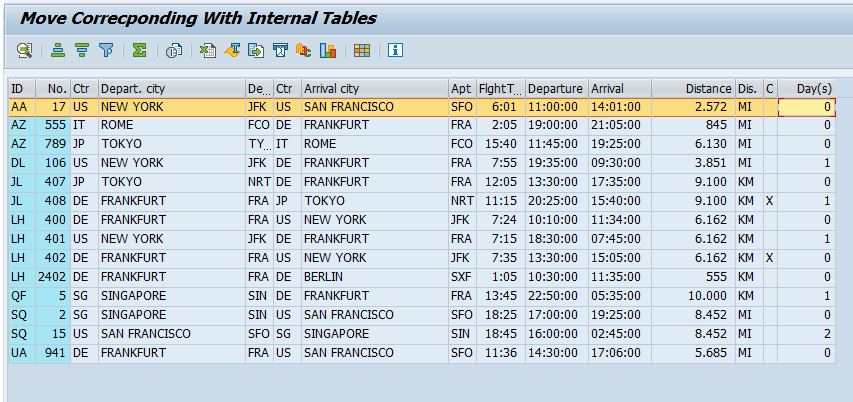Export the list to a spreadsheet
The height and width of the screenshot is (402, 853).
coord(208,50)
